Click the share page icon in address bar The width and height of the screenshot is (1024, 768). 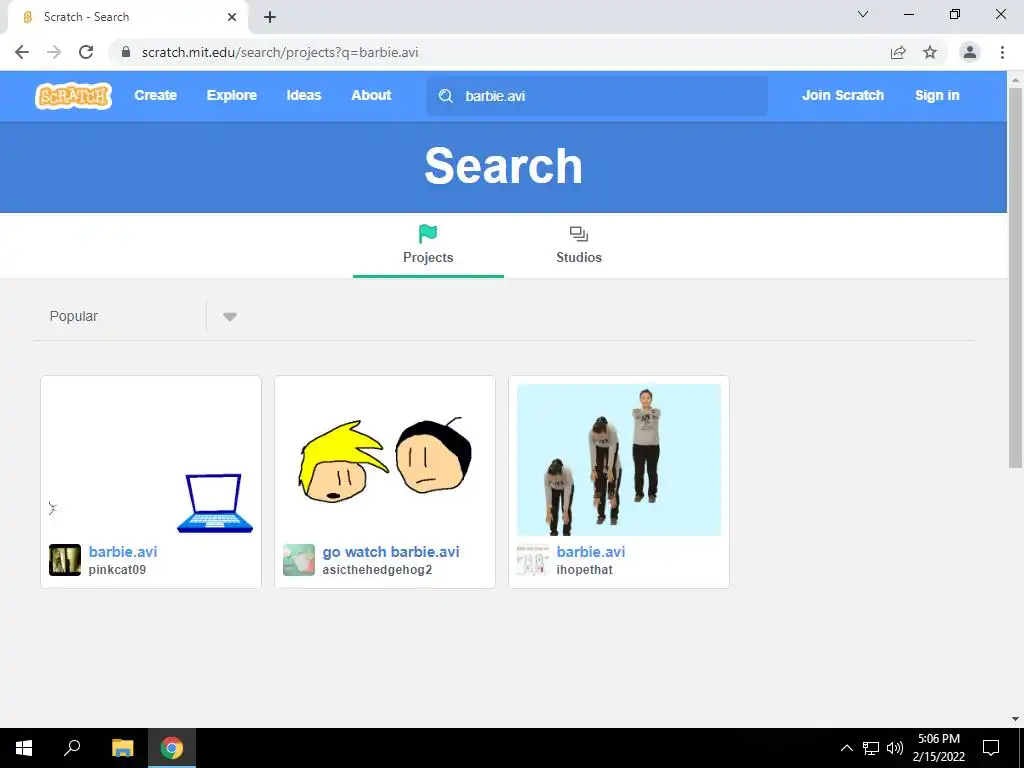[x=898, y=52]
